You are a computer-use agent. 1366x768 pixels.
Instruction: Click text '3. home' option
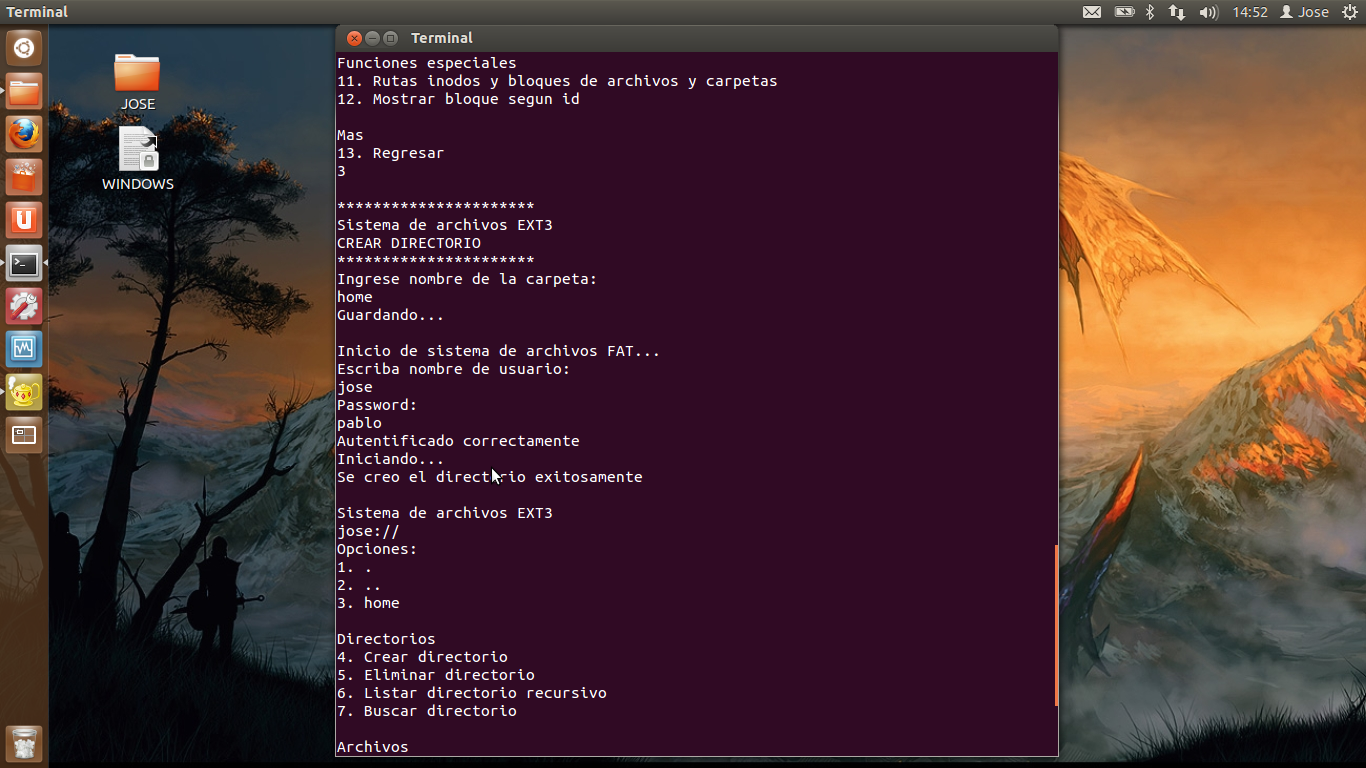point(368,603)
